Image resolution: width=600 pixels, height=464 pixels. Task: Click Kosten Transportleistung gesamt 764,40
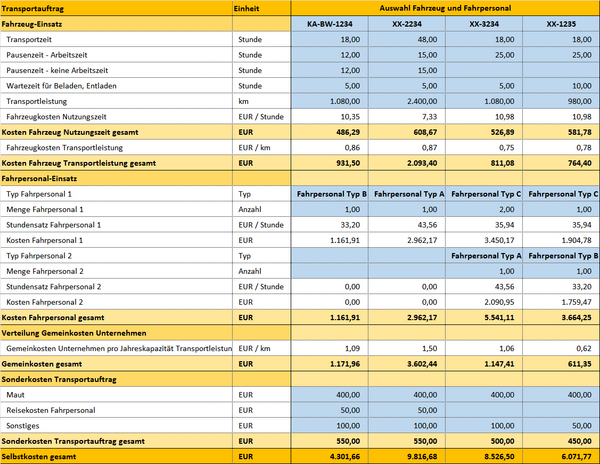561,163
